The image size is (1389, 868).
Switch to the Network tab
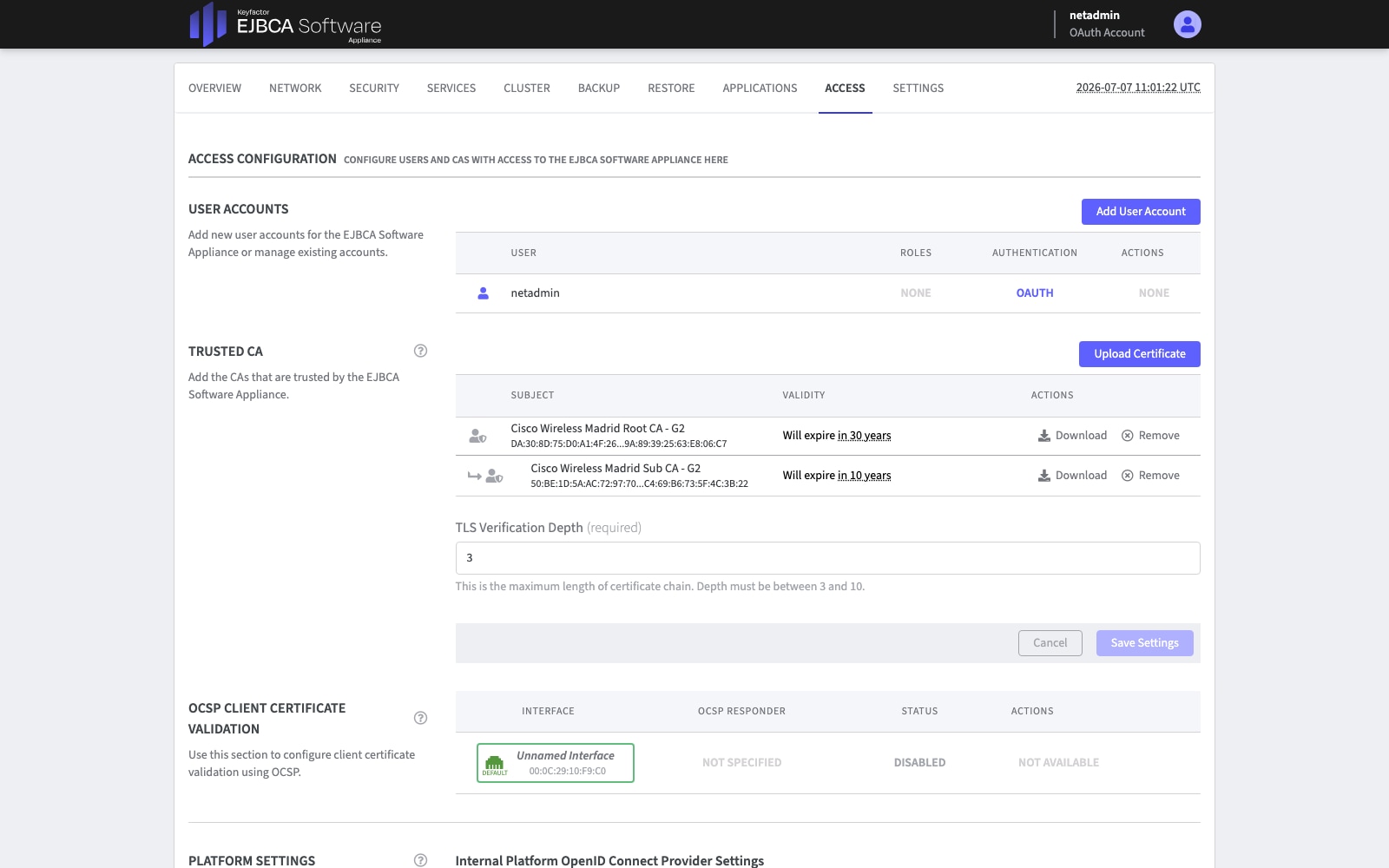click(x=295, y=89)
